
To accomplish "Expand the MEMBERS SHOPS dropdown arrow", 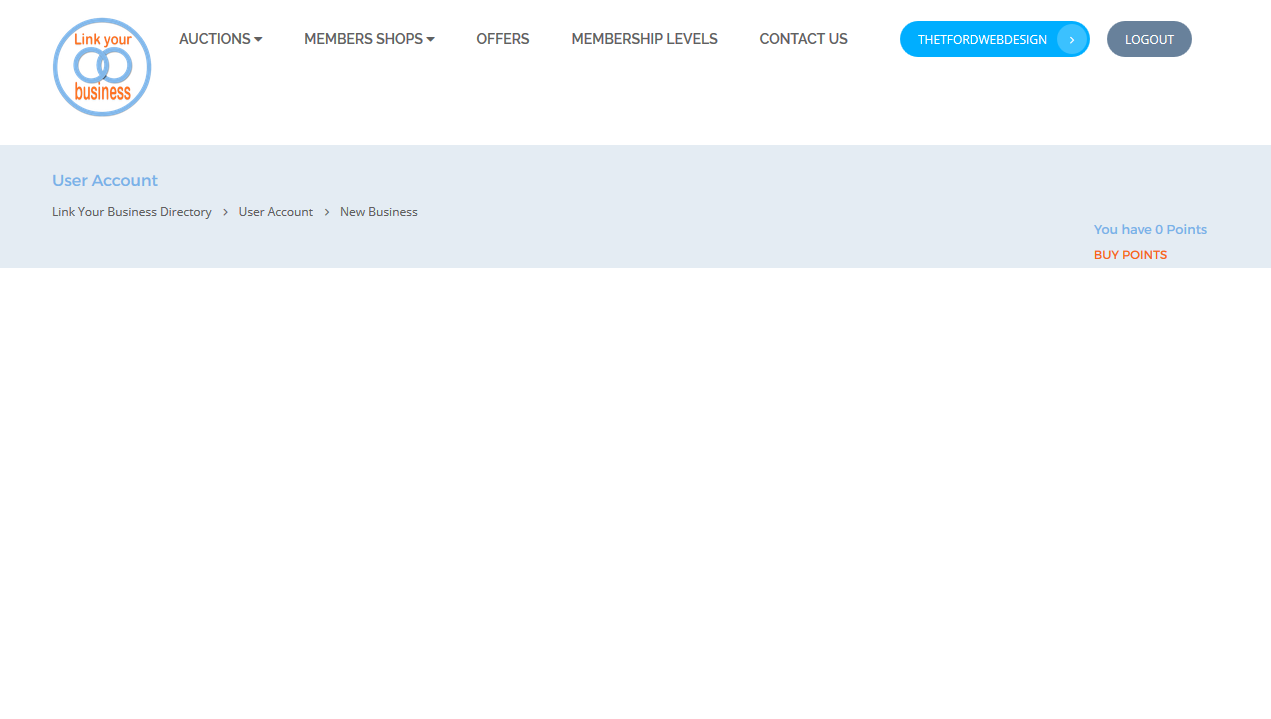I will click(430, 39).
